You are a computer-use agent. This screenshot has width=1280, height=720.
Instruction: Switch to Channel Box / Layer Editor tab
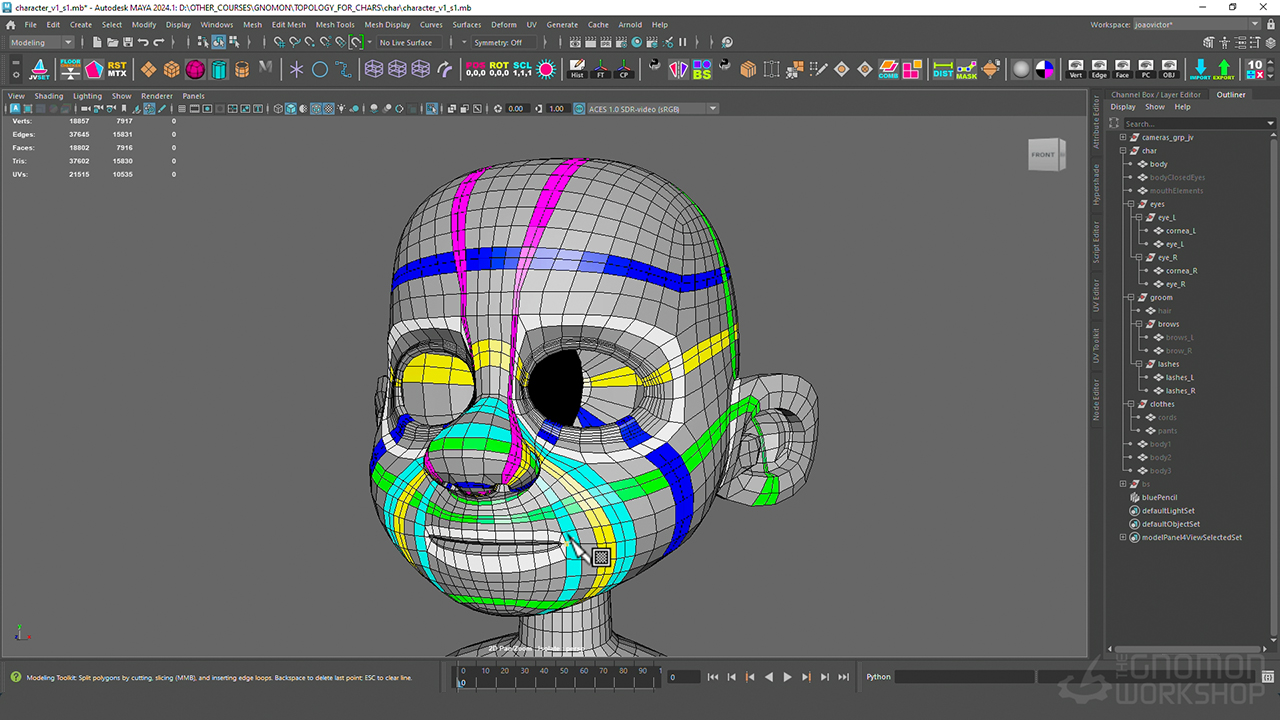(1156, 95)
